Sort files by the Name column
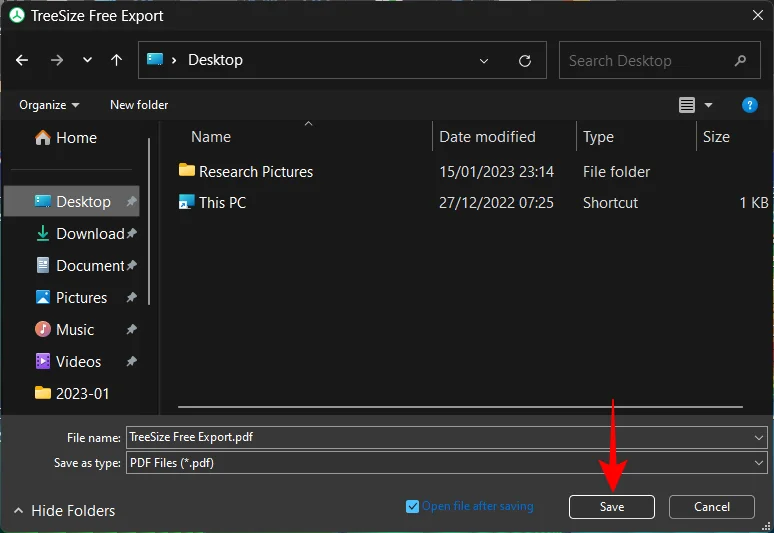Viewport: 774px width, 533px height. point(211,137)
